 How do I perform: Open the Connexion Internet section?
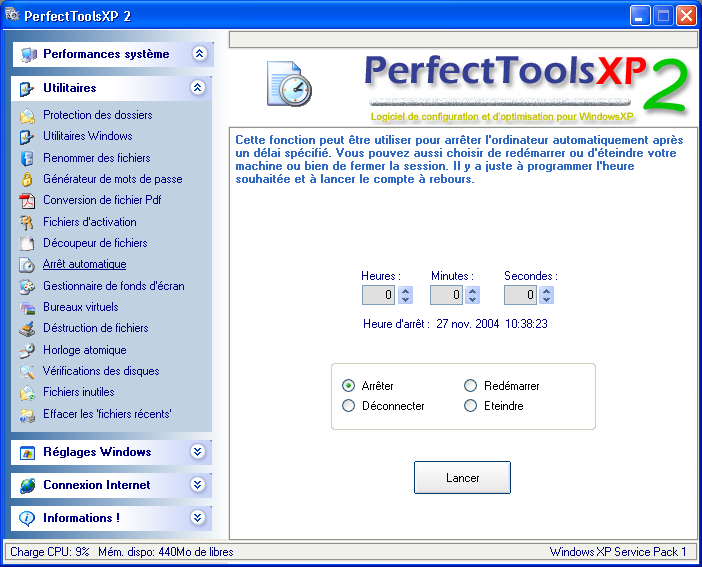tap(111, 485)
